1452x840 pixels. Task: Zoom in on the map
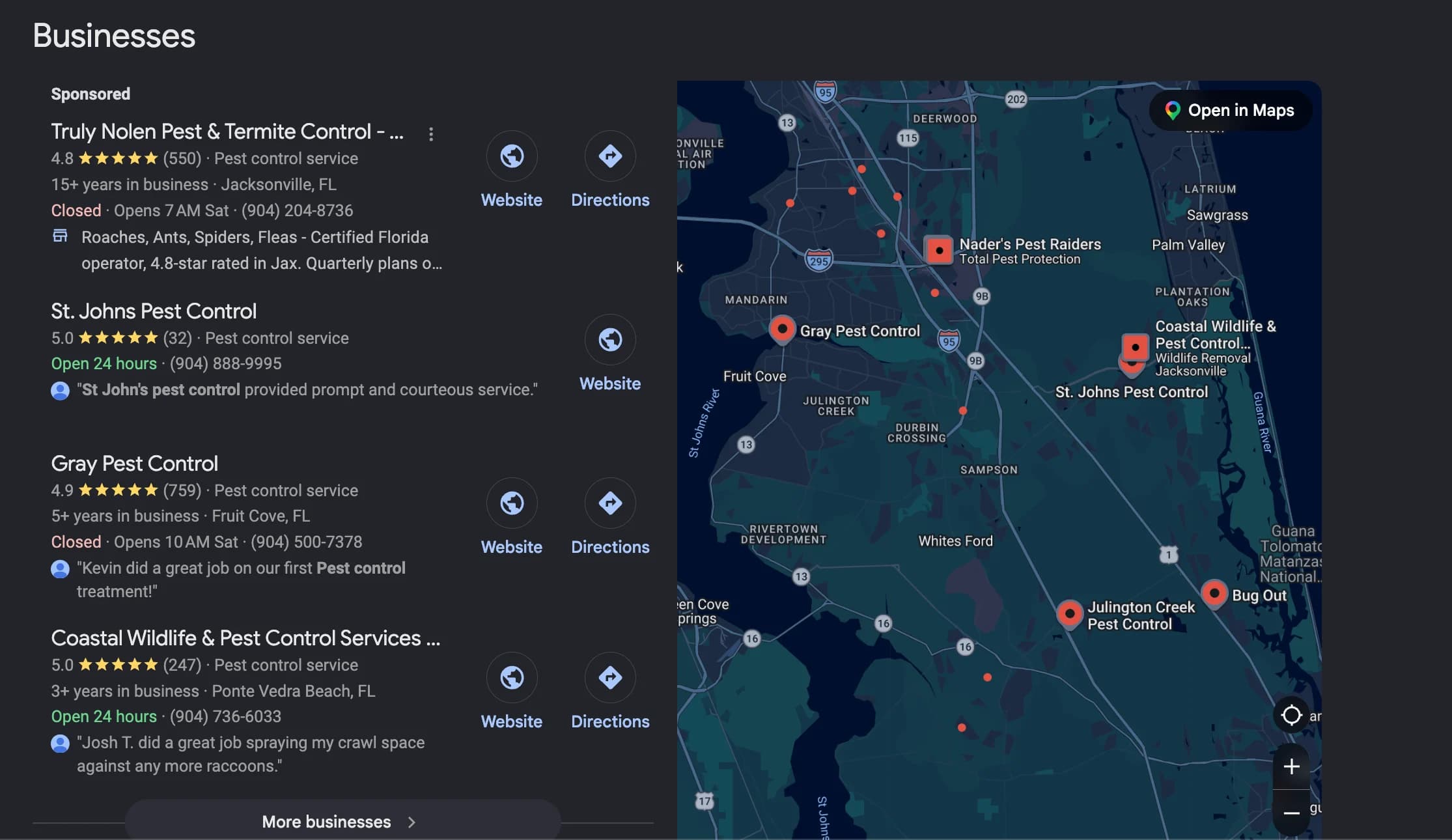(x=1291, y=766)
